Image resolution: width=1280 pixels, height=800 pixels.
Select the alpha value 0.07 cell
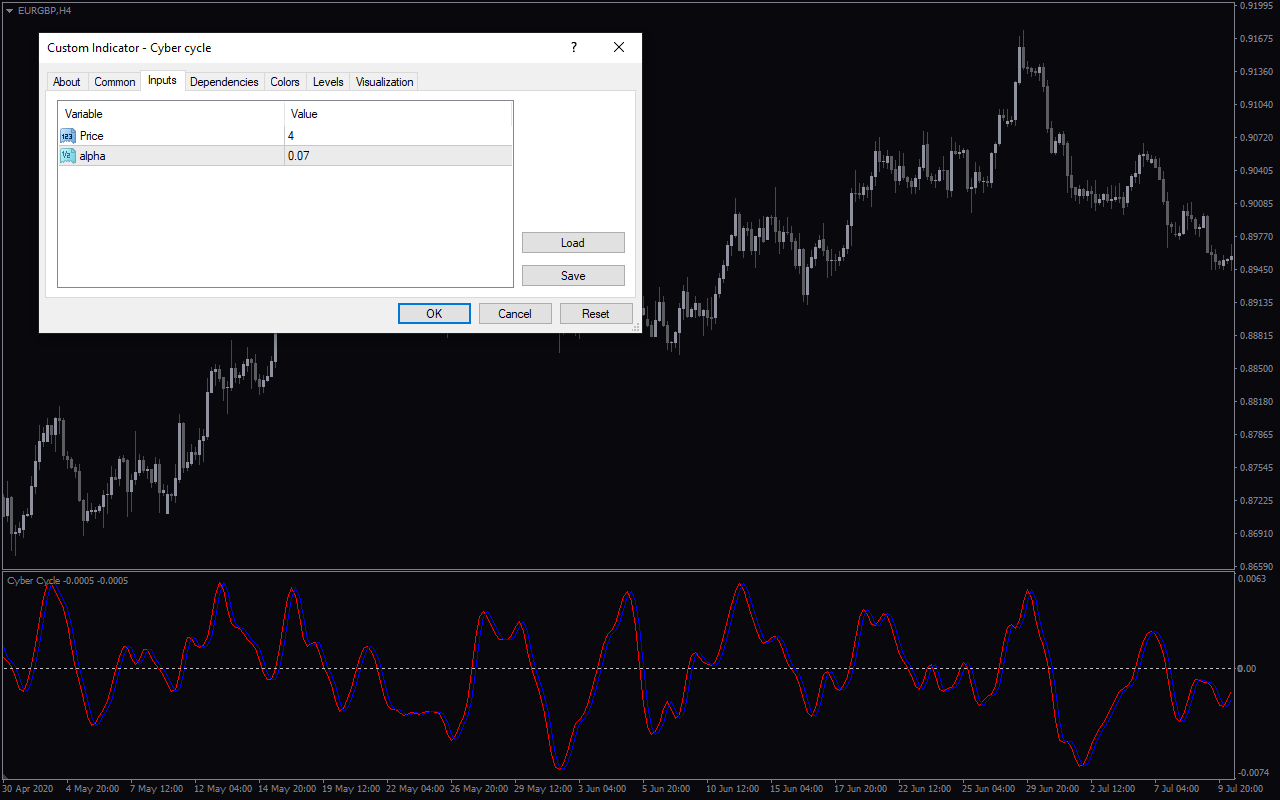tap(398, 156)
